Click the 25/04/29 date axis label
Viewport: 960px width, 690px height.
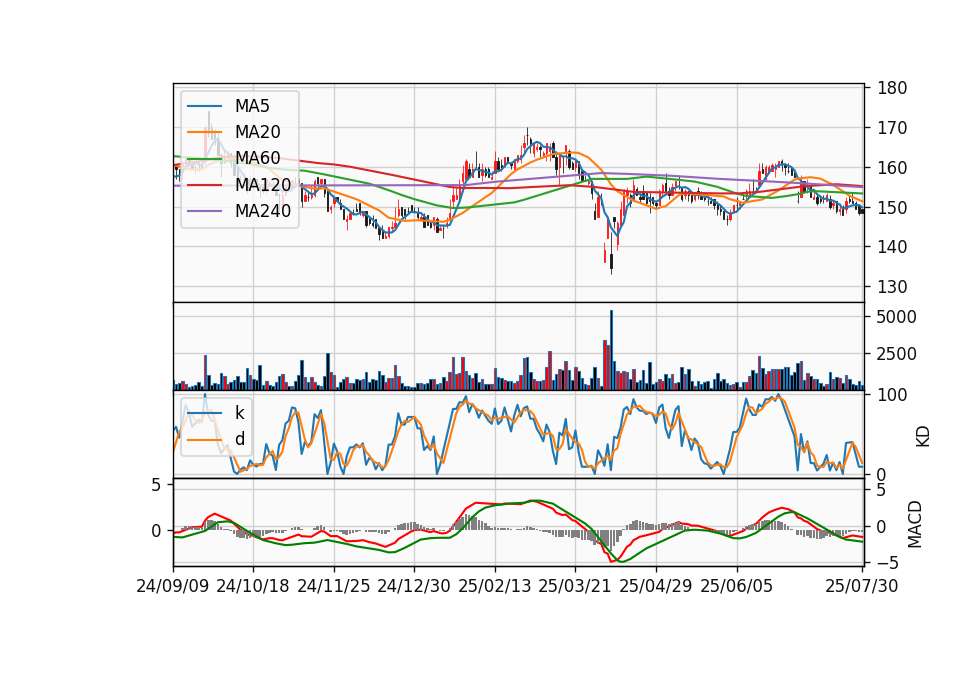pos(656,586)
